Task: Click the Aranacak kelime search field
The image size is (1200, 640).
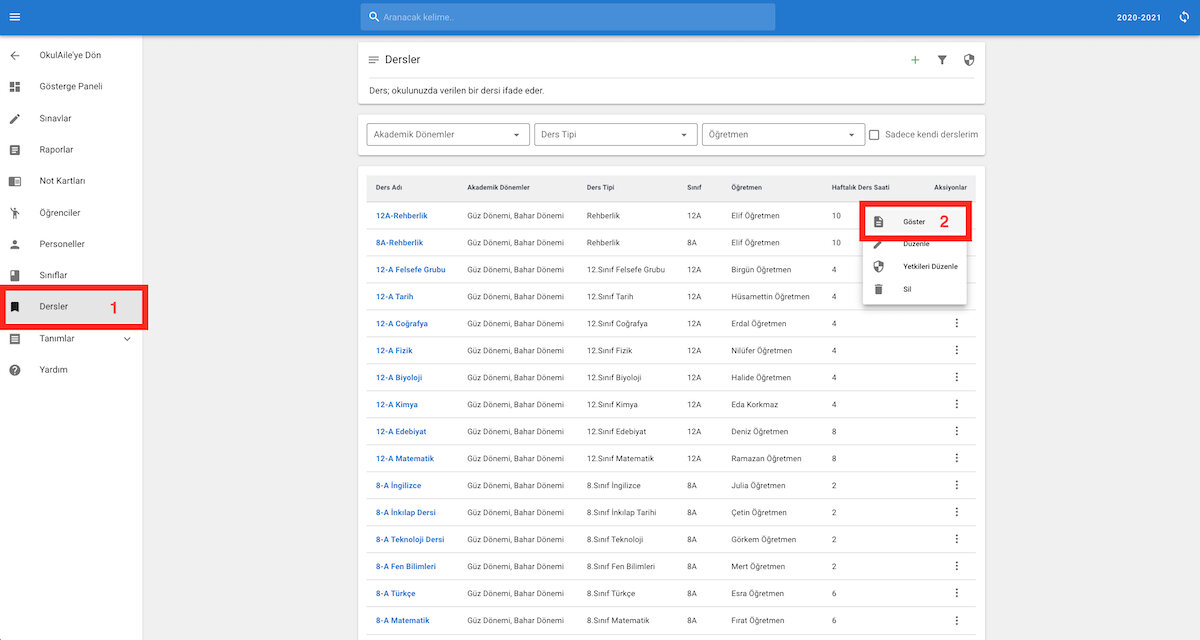Action: [x=568, y=17]
